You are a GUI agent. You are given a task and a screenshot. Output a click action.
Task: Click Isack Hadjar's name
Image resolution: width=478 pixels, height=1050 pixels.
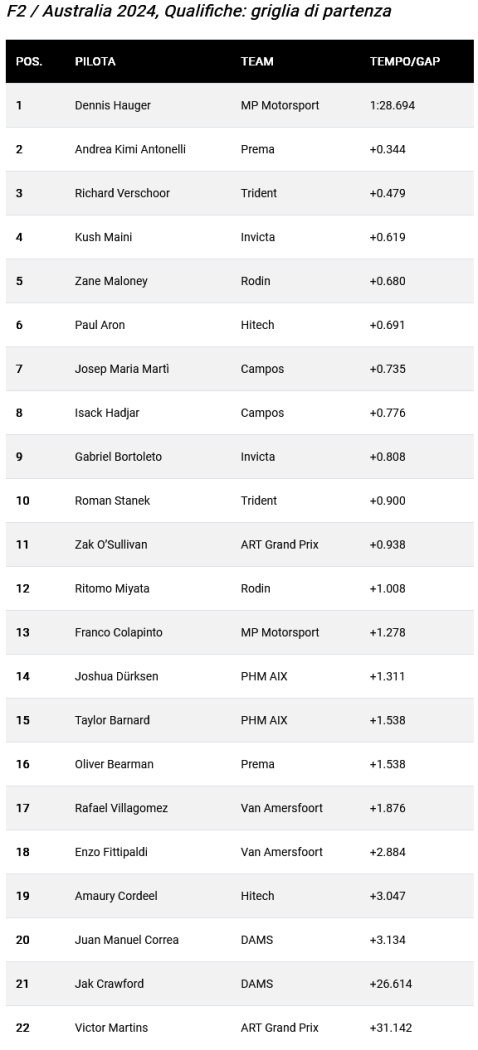[x=107, y=412]
